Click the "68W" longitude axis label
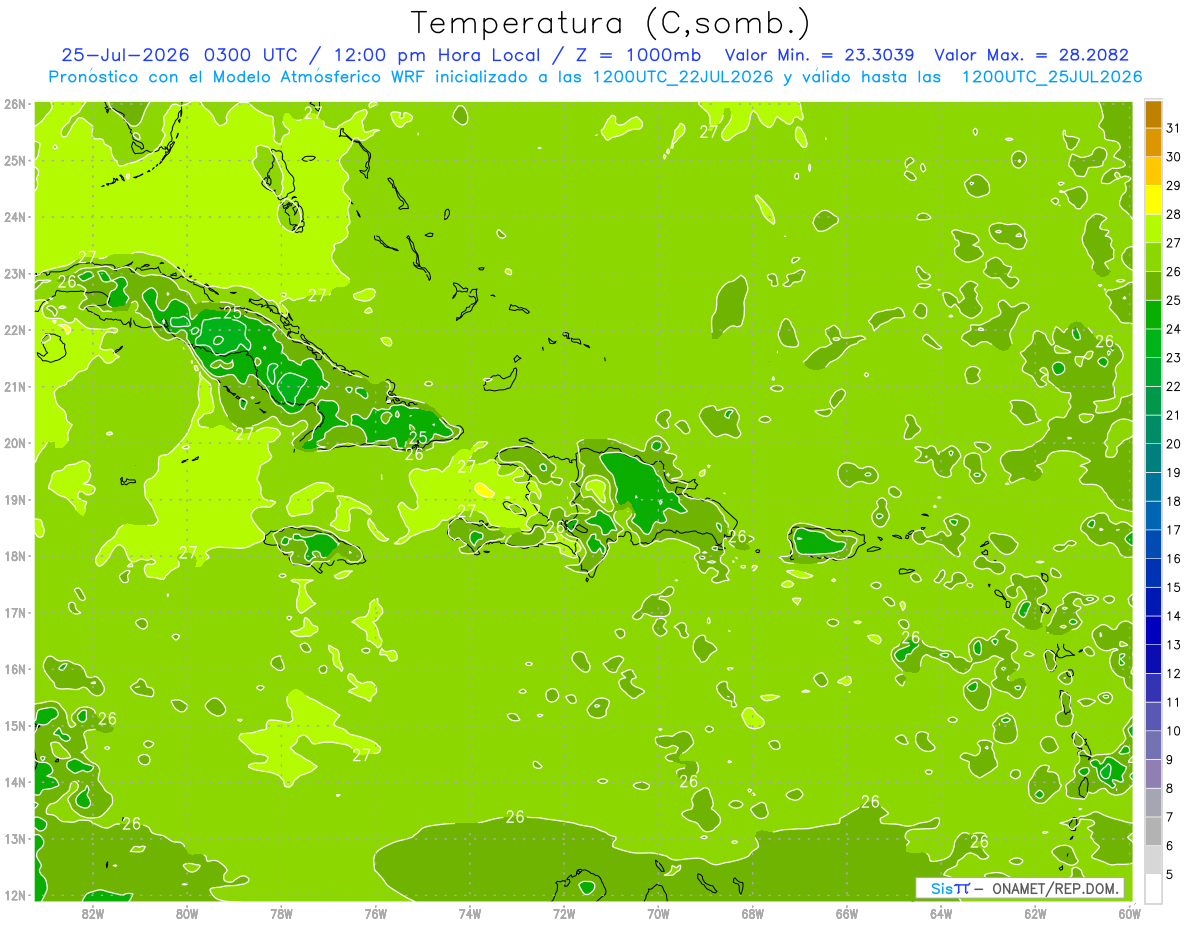This screenshot has height=927, width=1200. (x=753, y=913)
